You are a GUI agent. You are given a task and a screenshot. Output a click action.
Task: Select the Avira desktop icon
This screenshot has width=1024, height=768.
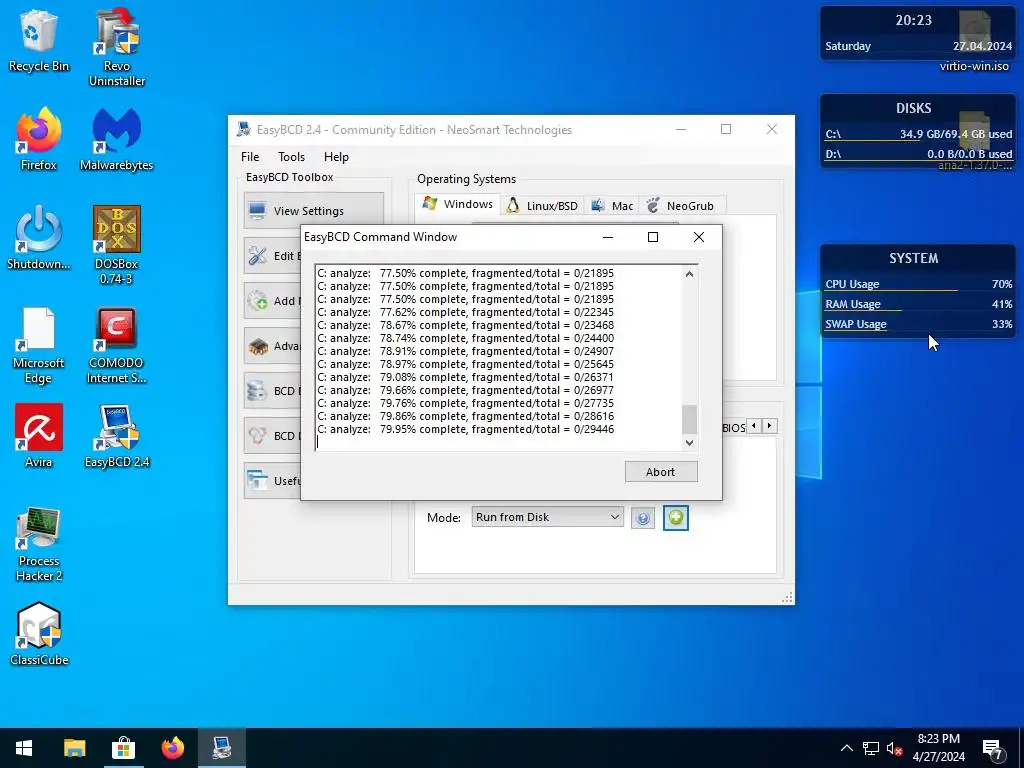(39, 436)
